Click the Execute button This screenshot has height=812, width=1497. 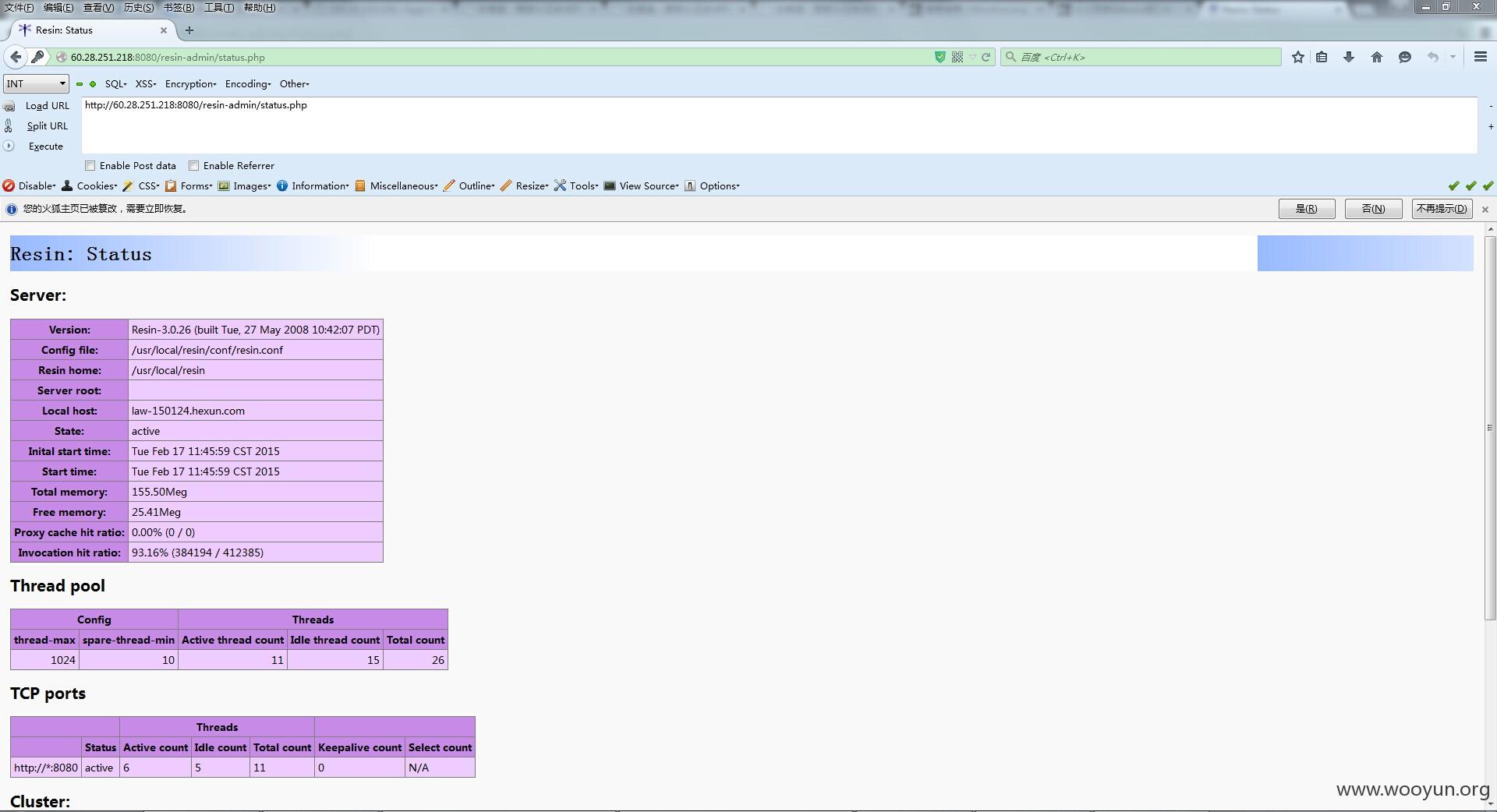46,147
